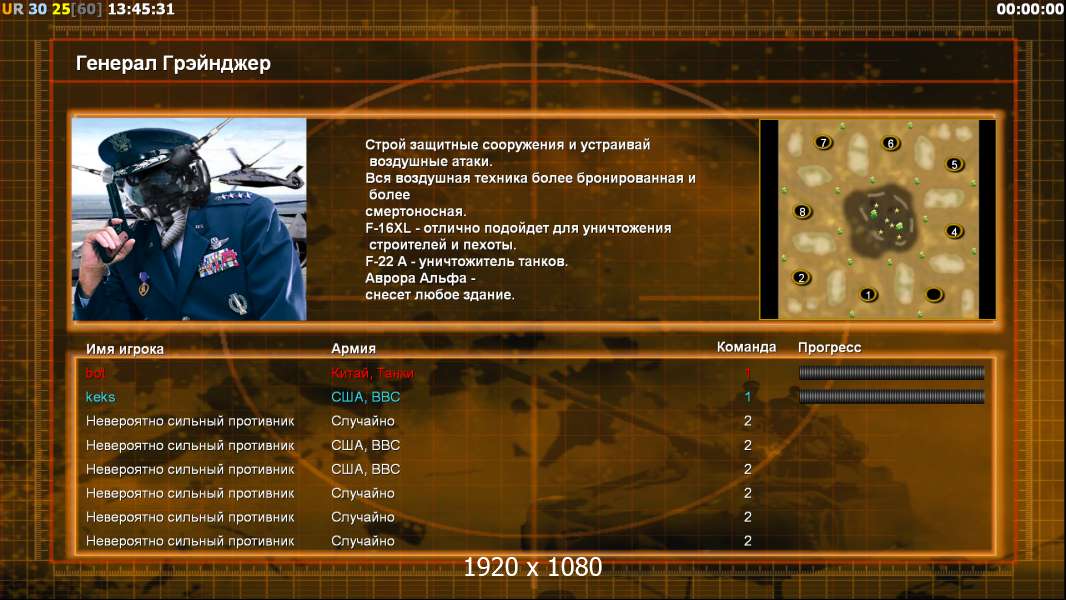Click the red team number in bot row
The height and width of the screenshot is (600, 1066).
[748, 372]
